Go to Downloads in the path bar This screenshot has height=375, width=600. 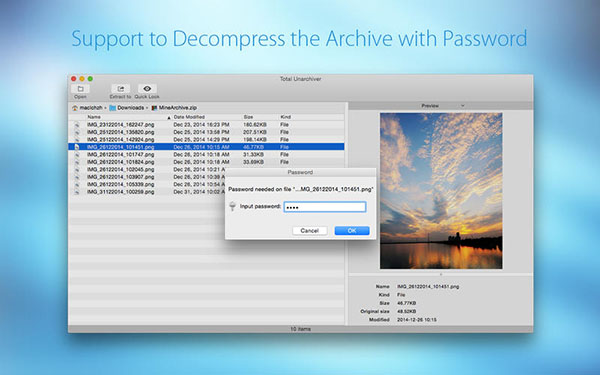click(130, 108)
